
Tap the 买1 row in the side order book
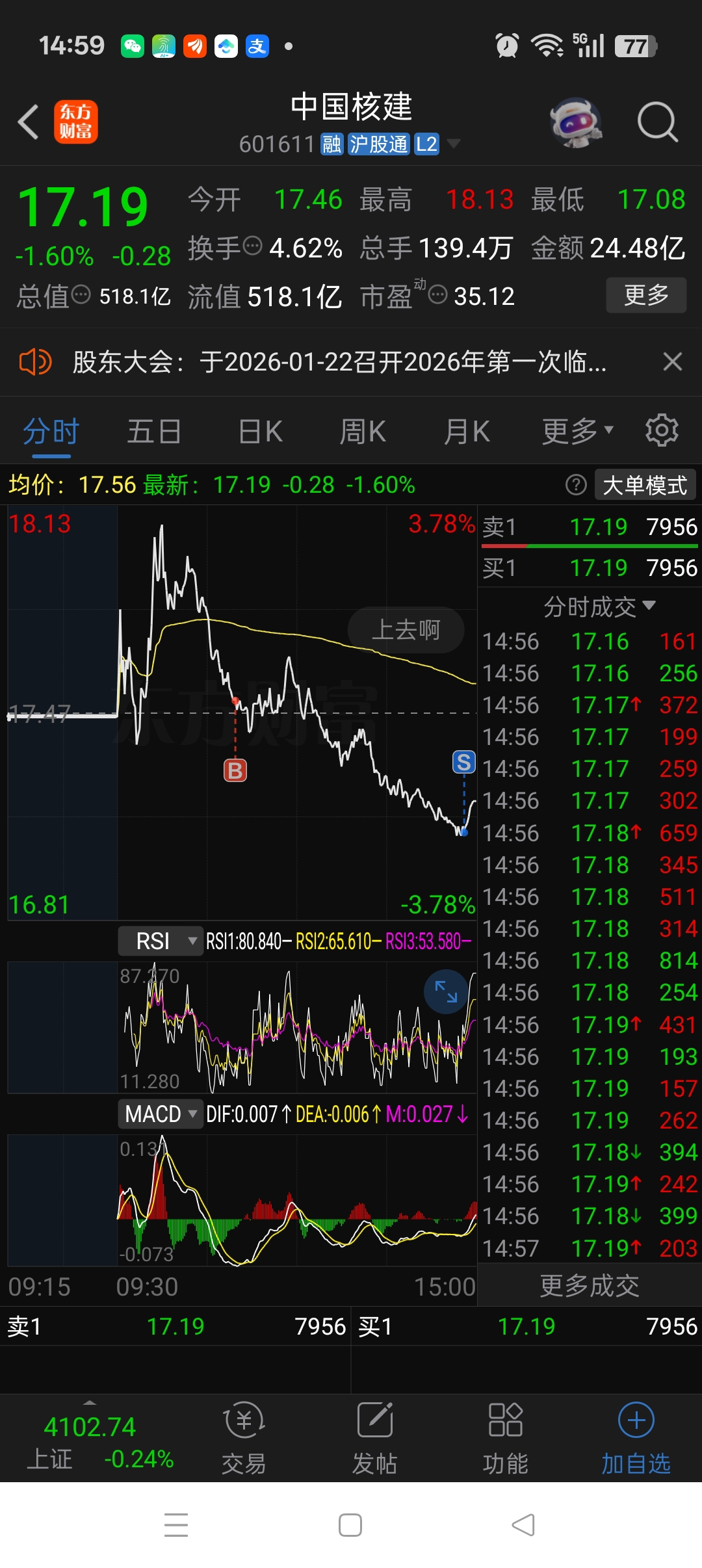point(590,568)
